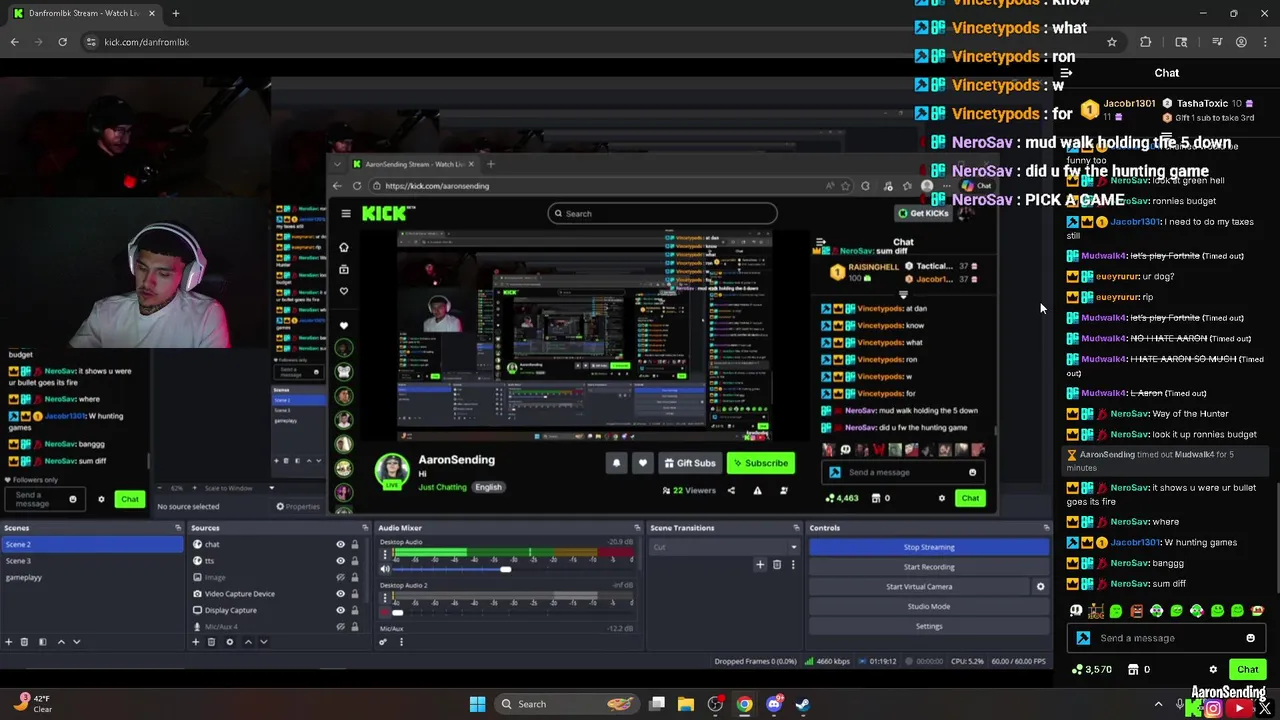Click Stop Streaming button
Image resolution: width=1280 pixels, height=720 pixels.
(x=929, y=547)
